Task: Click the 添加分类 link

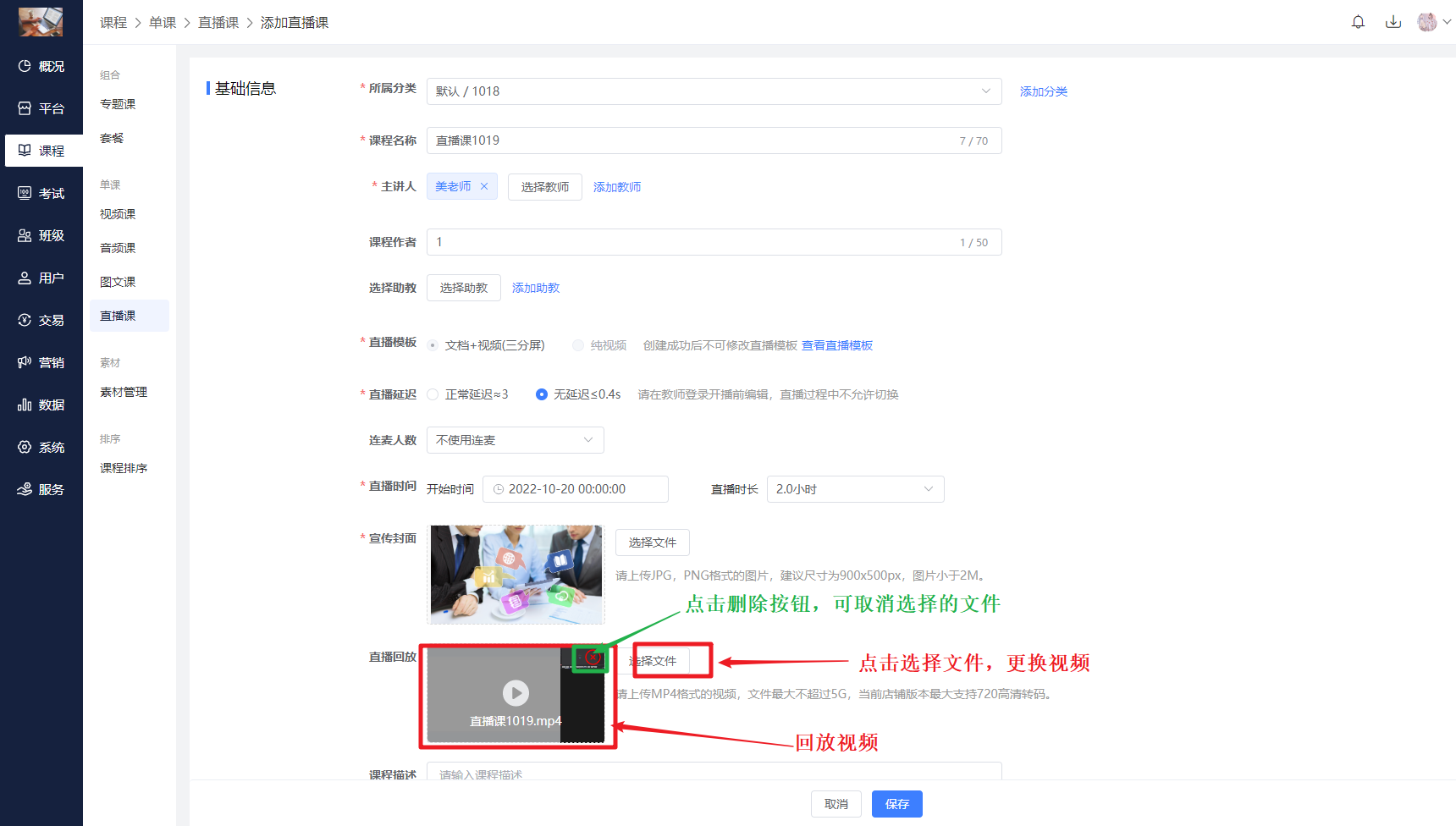Action: 1044,91
